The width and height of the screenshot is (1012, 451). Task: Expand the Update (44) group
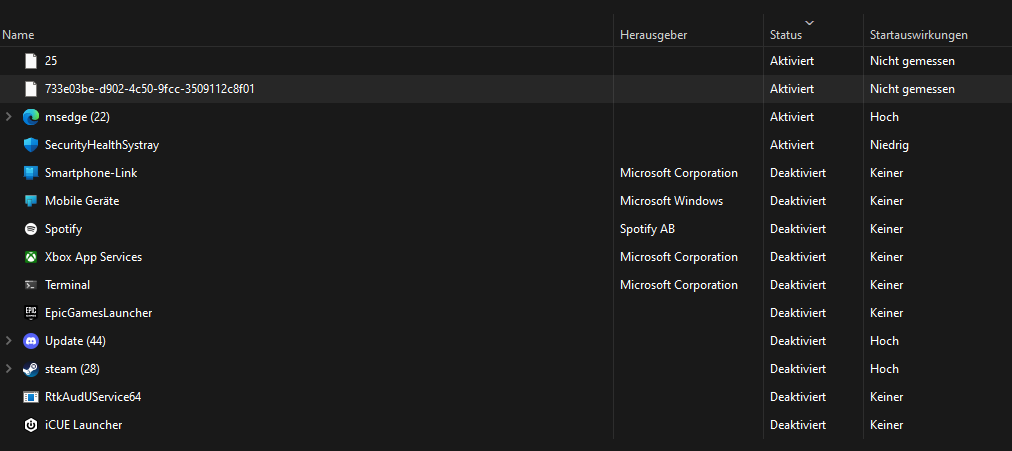pos(9,341)
